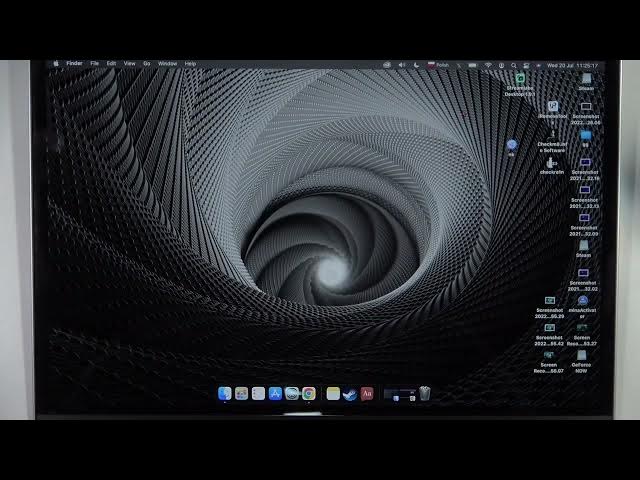
Task: Open the Trash in the Dock
Action: click(424, 393)
